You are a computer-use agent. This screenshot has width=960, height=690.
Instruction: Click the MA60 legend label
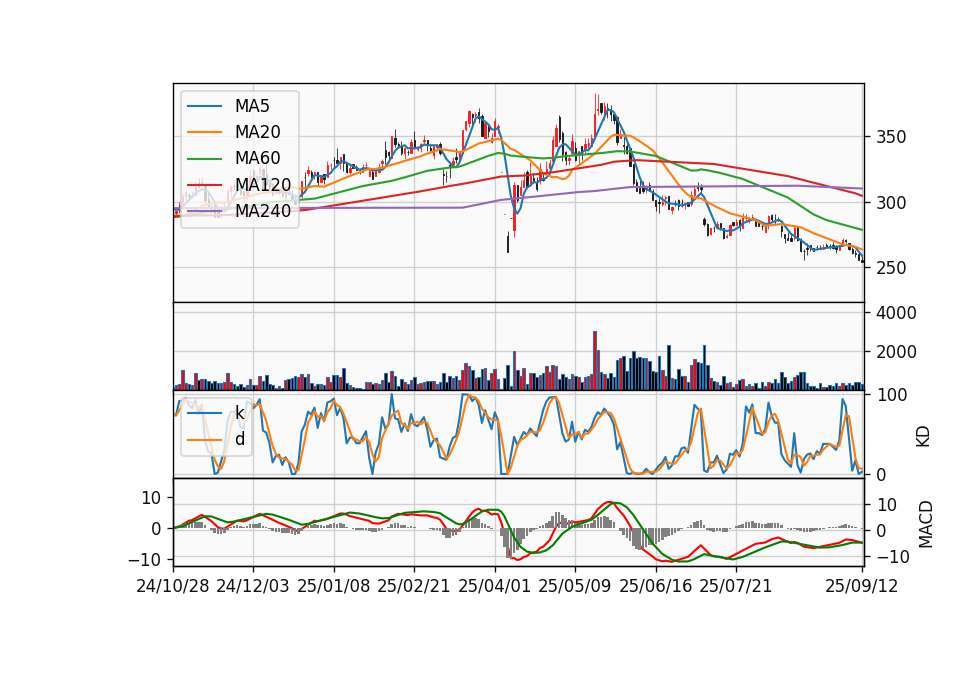tap(257, 158)
